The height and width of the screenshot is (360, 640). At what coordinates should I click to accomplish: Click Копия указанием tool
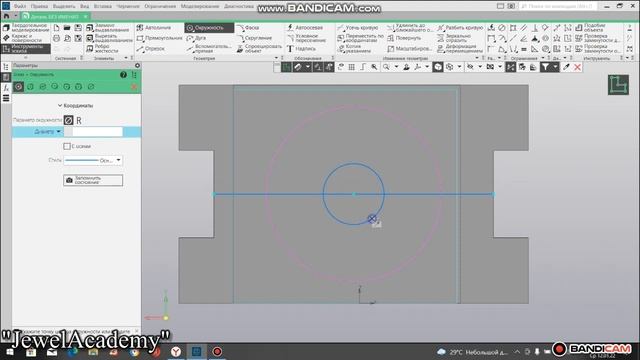(354, 49)
